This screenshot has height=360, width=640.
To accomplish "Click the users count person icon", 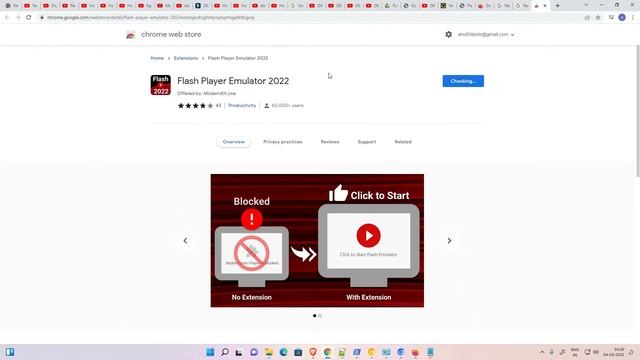I will coord(267,106).
